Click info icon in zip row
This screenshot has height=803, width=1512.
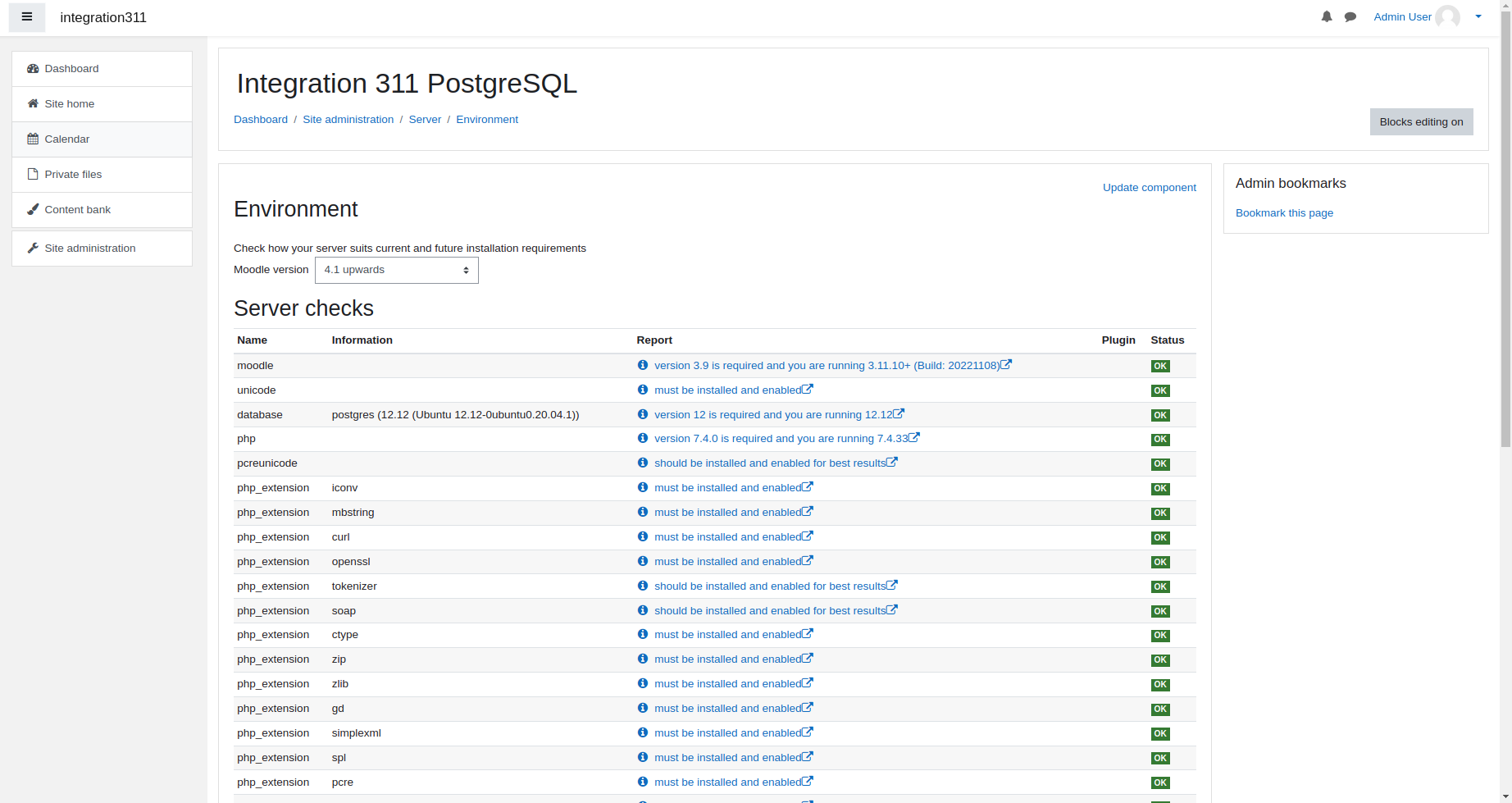[643, 659]
